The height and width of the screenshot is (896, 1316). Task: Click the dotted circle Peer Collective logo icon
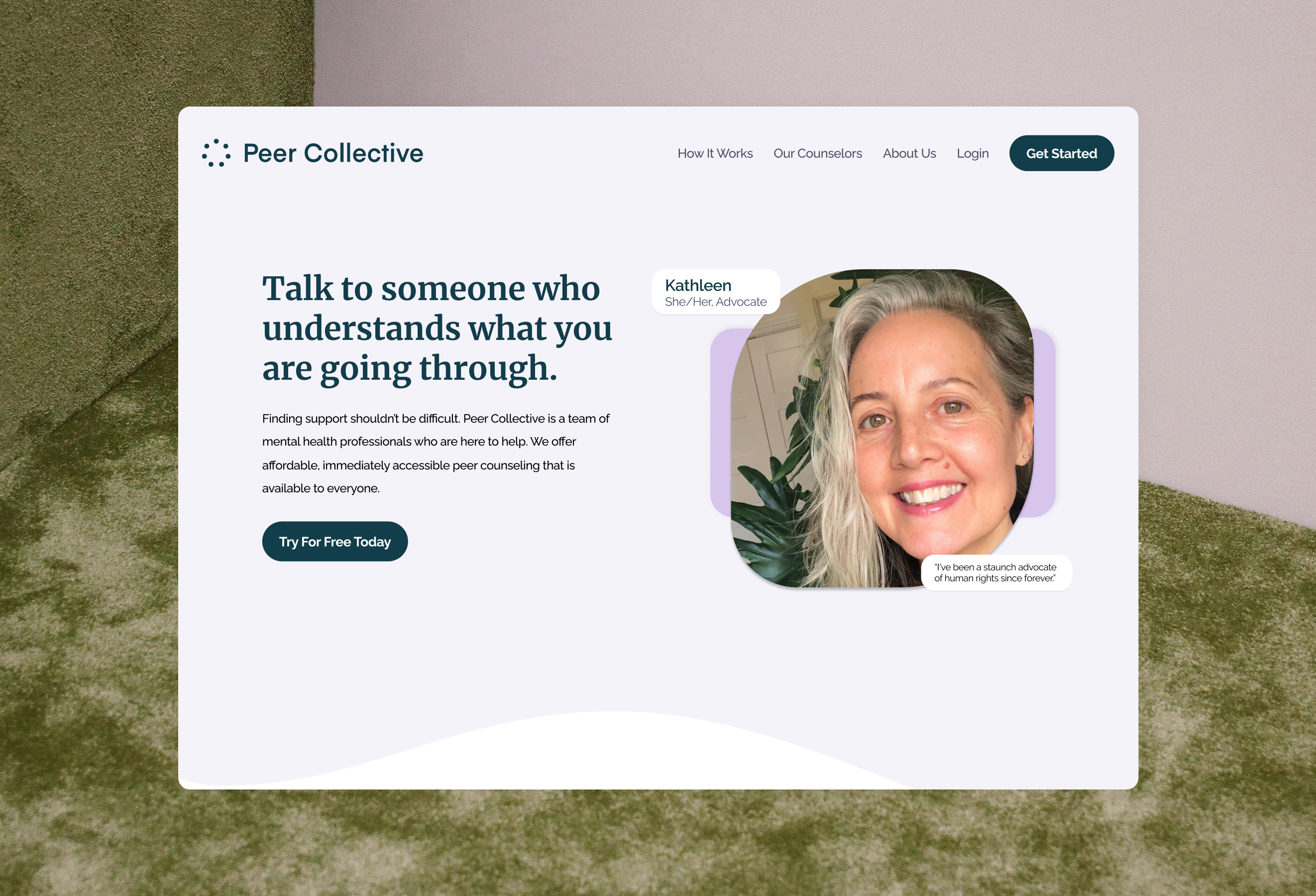pyautogui.click(x=217, y=153)
